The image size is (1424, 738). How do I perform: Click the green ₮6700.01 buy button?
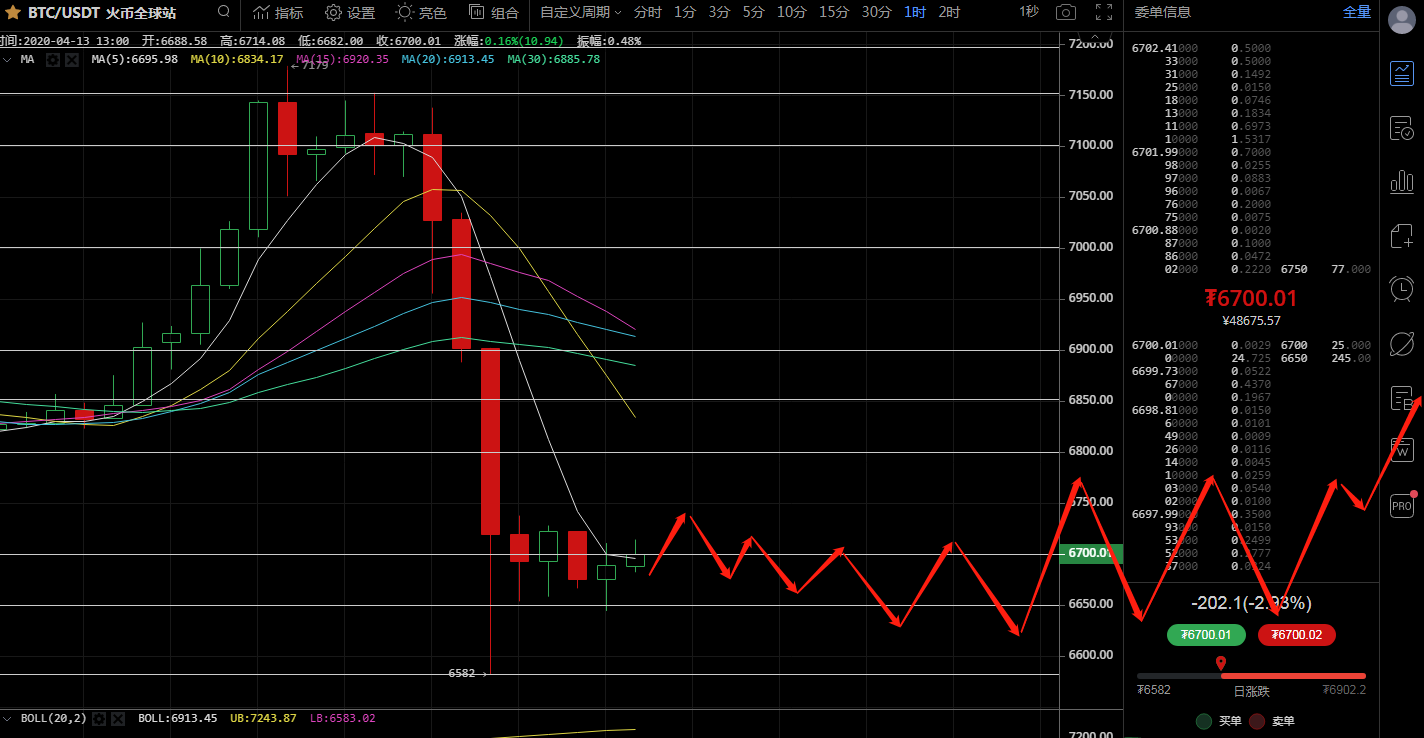click(1207, 634)
